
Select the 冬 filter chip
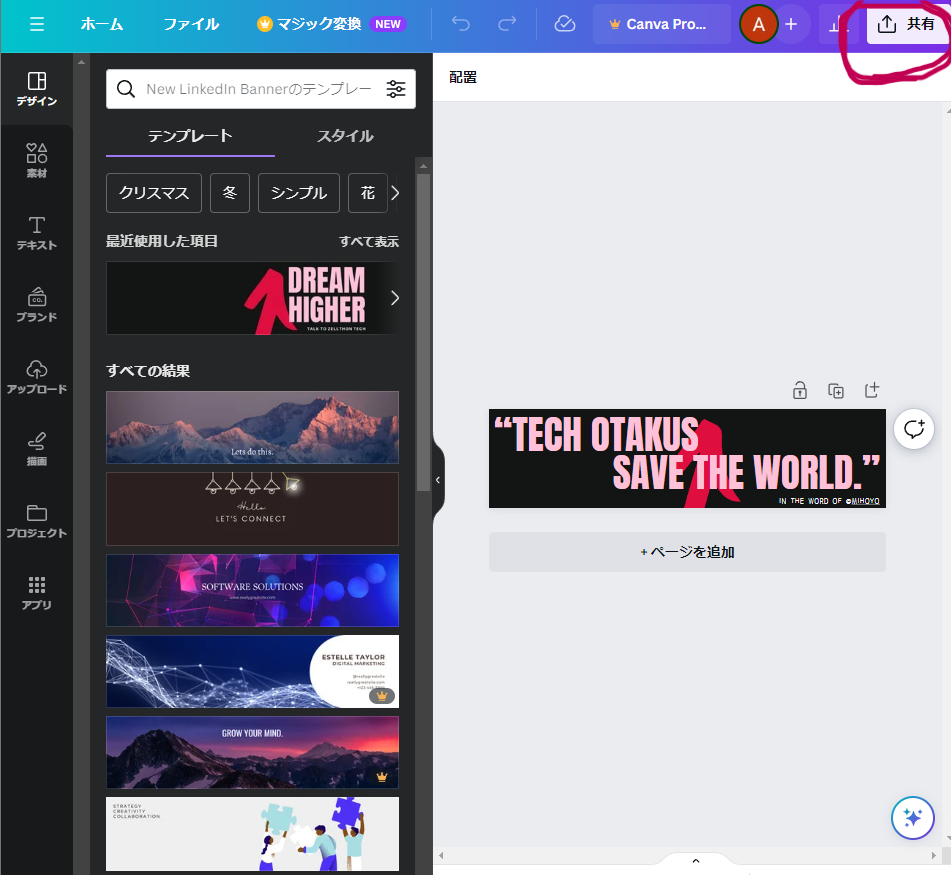230,193
